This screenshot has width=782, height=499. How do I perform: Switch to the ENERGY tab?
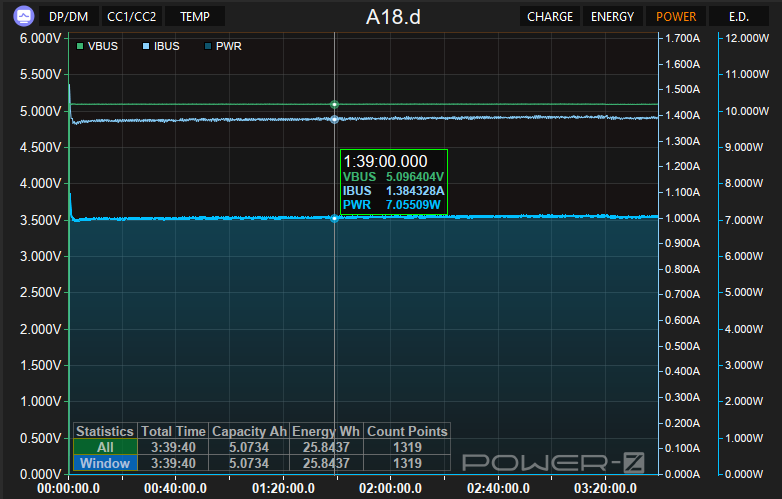[x=612, y=16]
